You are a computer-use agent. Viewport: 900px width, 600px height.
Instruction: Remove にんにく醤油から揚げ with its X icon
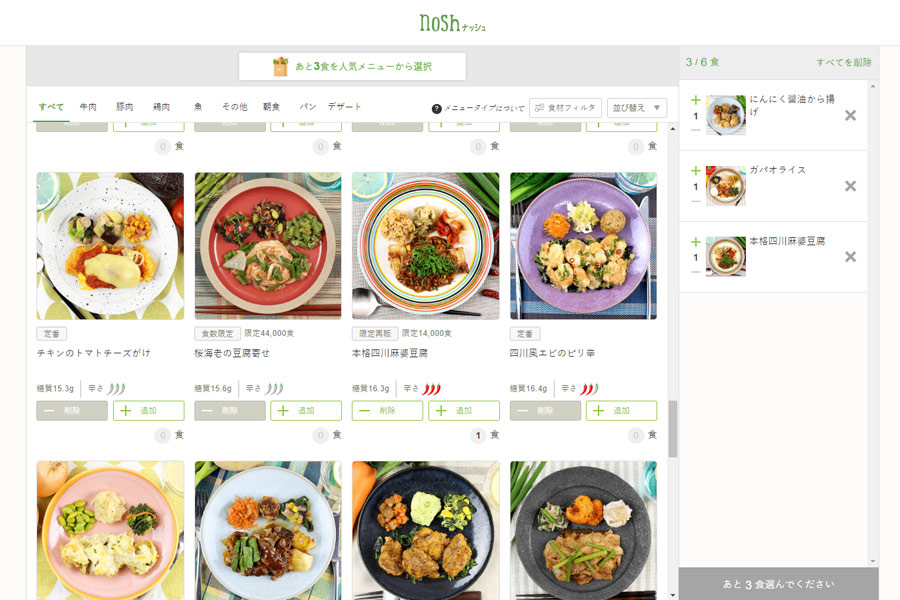850,115
